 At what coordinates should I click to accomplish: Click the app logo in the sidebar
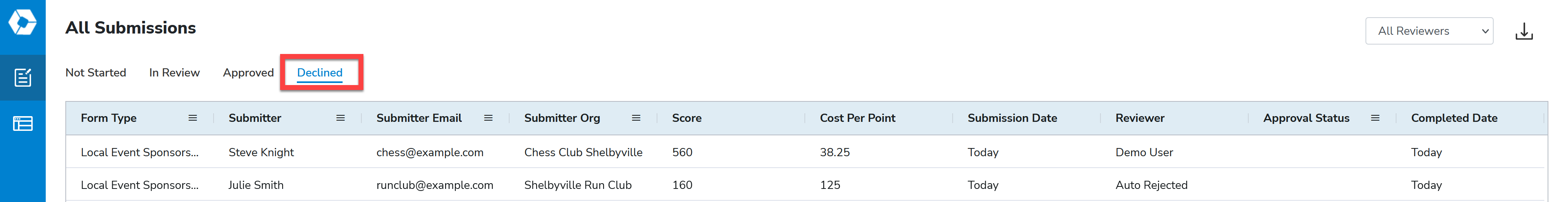click(x=22, y=22)
